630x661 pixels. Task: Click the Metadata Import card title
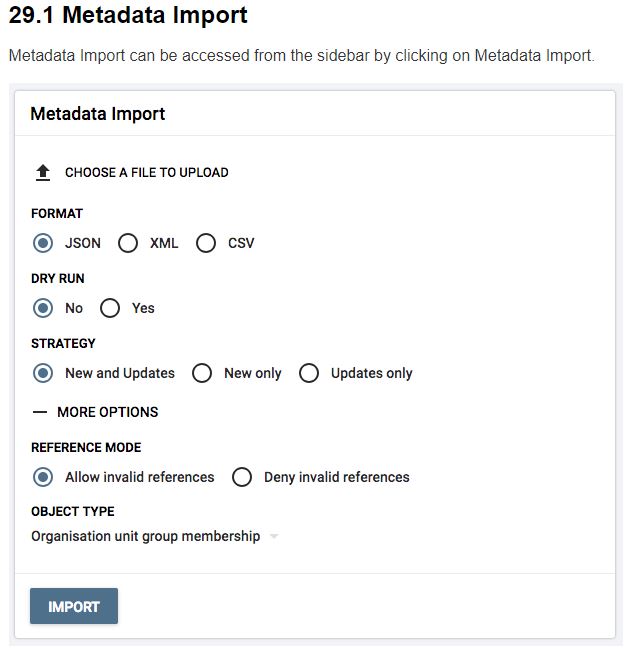(x=98, y=114)
